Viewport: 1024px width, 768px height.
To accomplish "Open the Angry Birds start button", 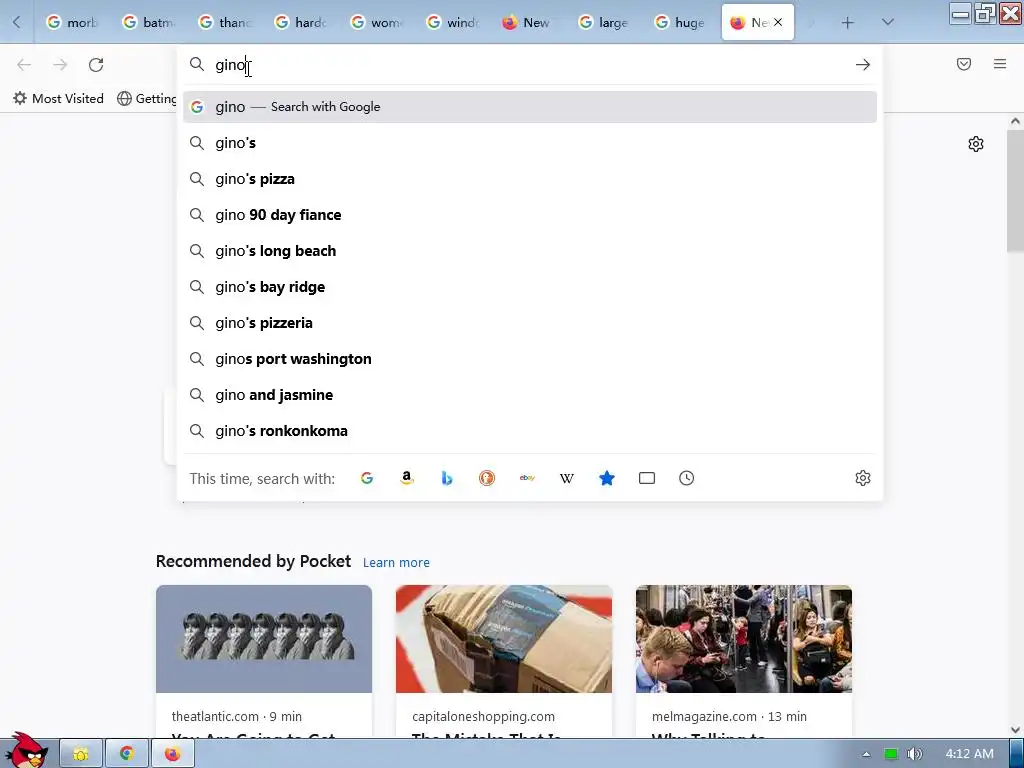I will tap(25, 750).
